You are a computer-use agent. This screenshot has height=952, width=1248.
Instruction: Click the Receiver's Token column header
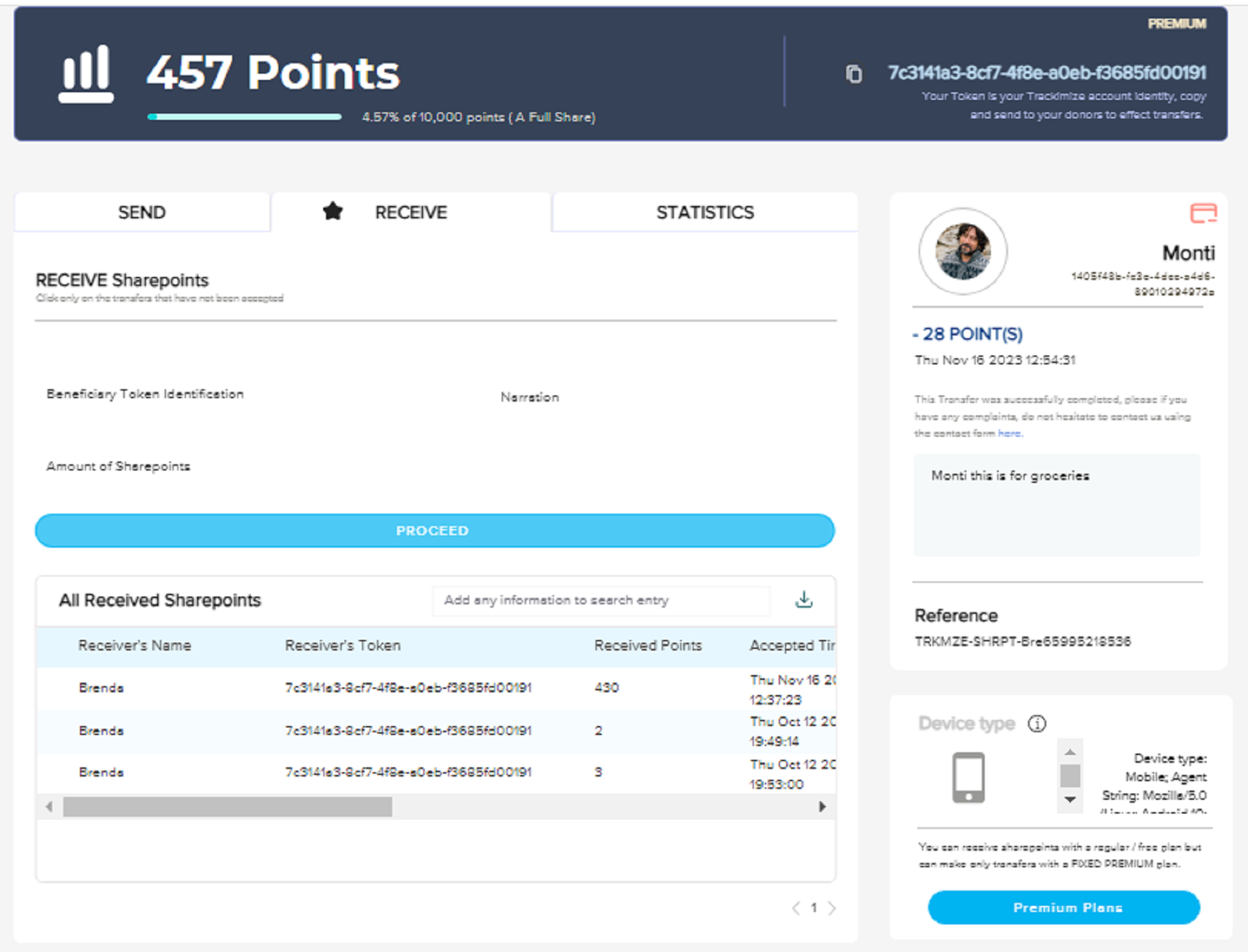click(342, 645)
